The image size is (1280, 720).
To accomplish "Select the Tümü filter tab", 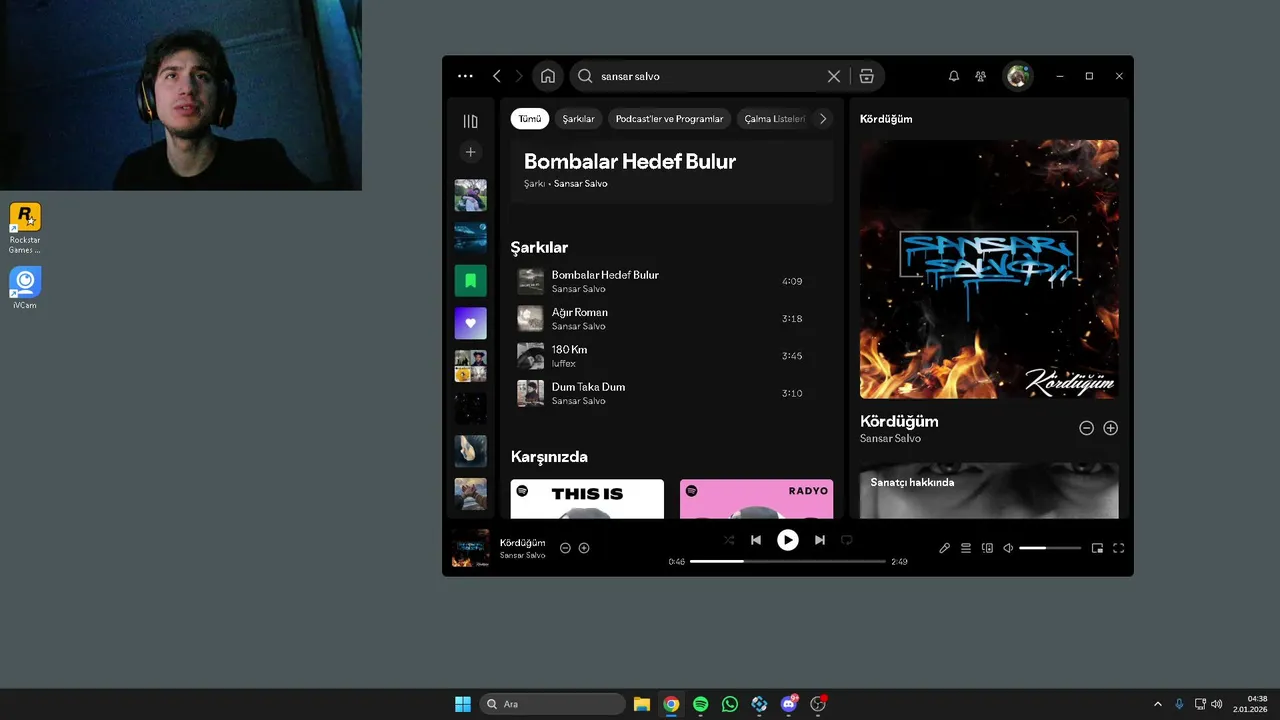I will (530, 119).
